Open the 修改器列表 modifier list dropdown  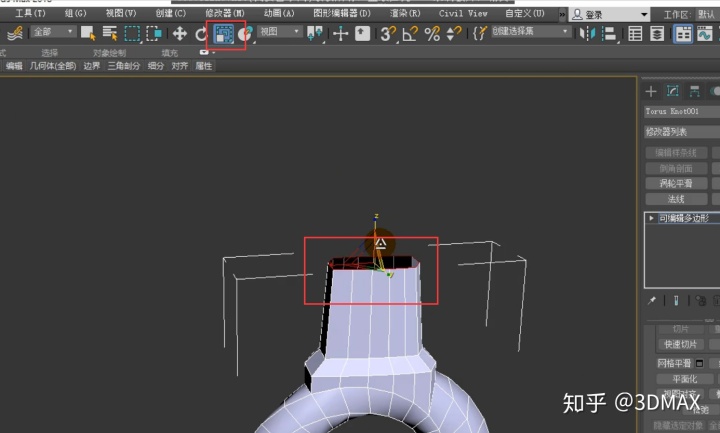pos(682,132)
